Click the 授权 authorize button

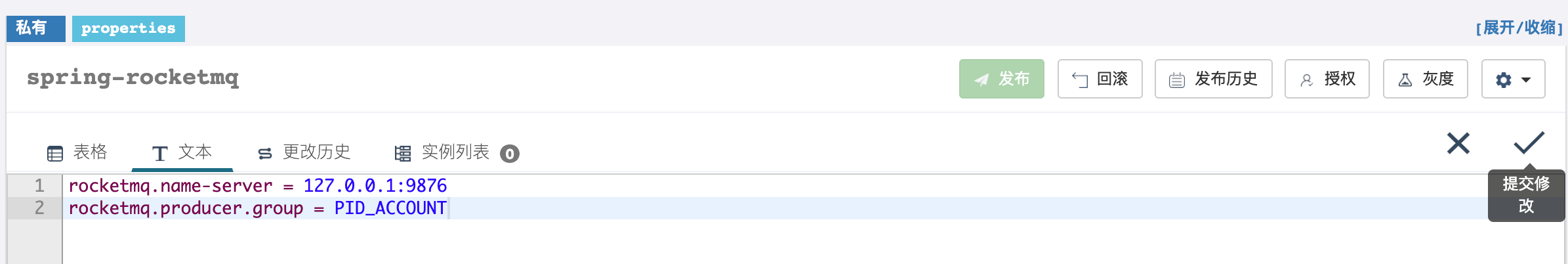pyautogui.click(x=1327, y=79)
